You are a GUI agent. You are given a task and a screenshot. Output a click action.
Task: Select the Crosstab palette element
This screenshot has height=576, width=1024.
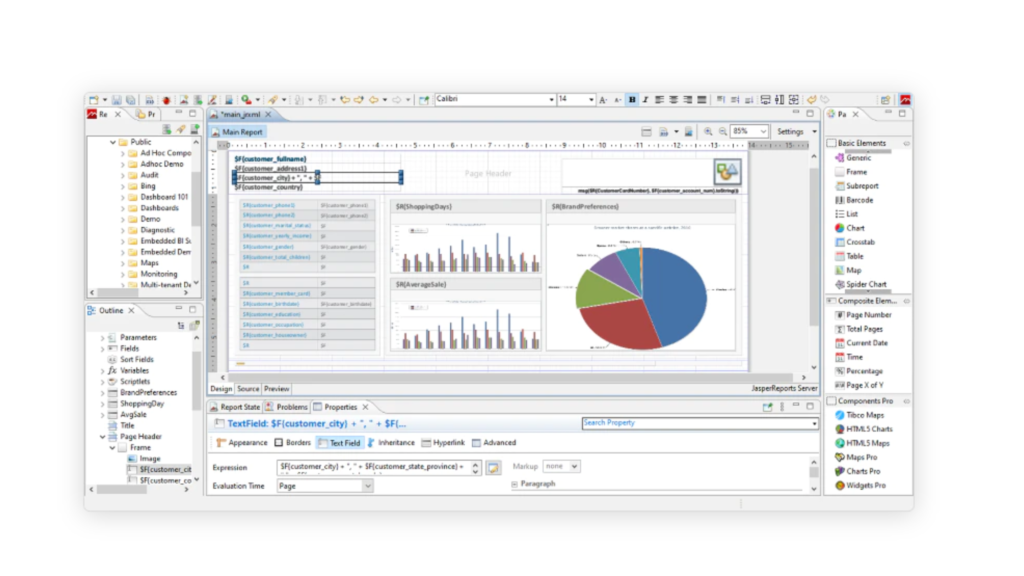click(855, 242)
